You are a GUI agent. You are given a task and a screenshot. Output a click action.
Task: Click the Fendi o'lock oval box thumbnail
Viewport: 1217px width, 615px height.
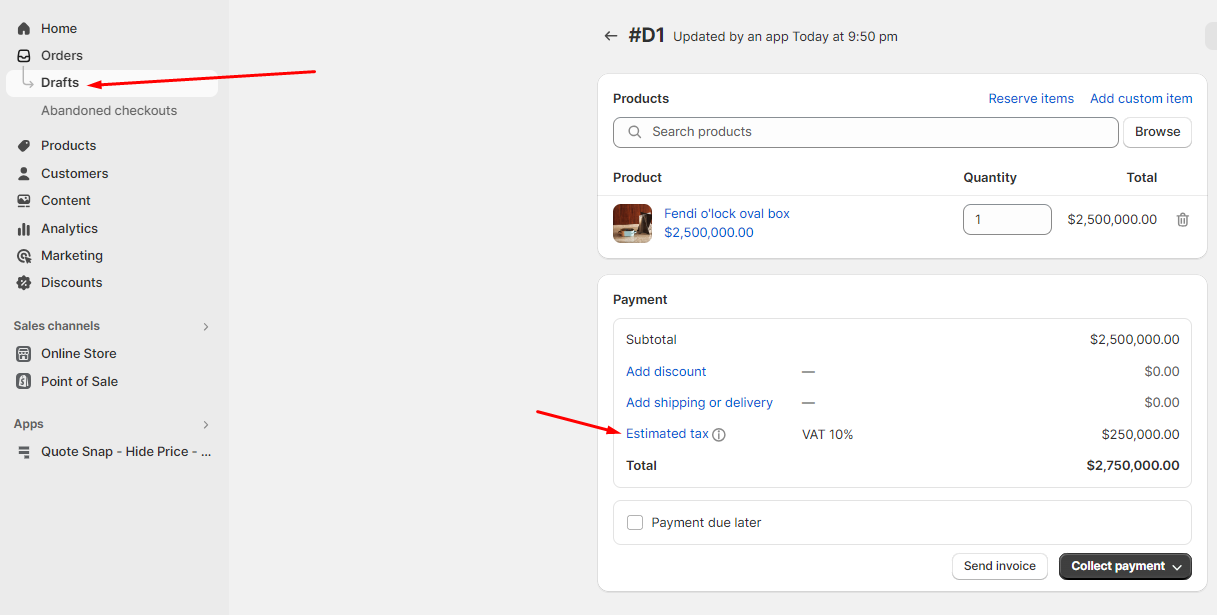(x=632, y=223)
